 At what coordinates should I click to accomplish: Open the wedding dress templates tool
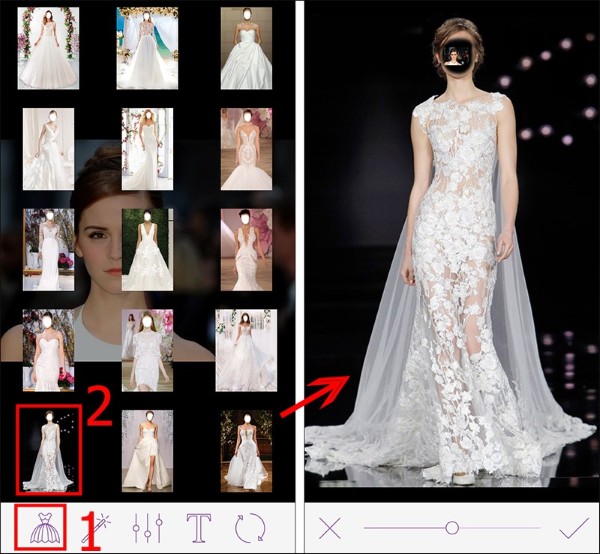tap(41, 527)
